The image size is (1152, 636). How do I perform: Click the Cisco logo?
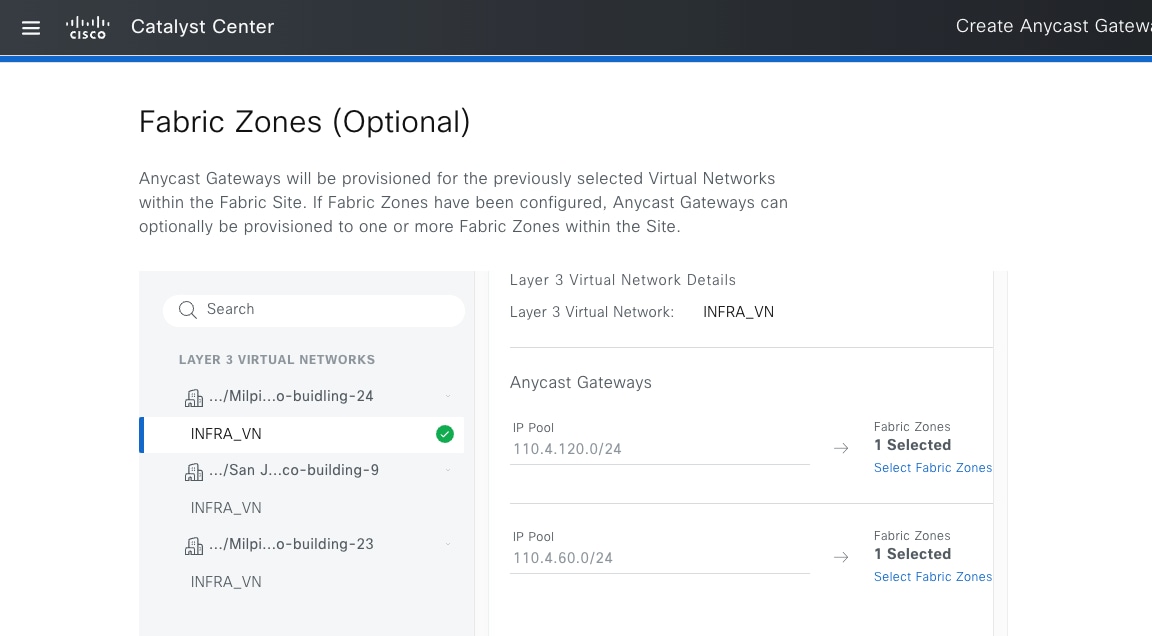coord(87,27)
